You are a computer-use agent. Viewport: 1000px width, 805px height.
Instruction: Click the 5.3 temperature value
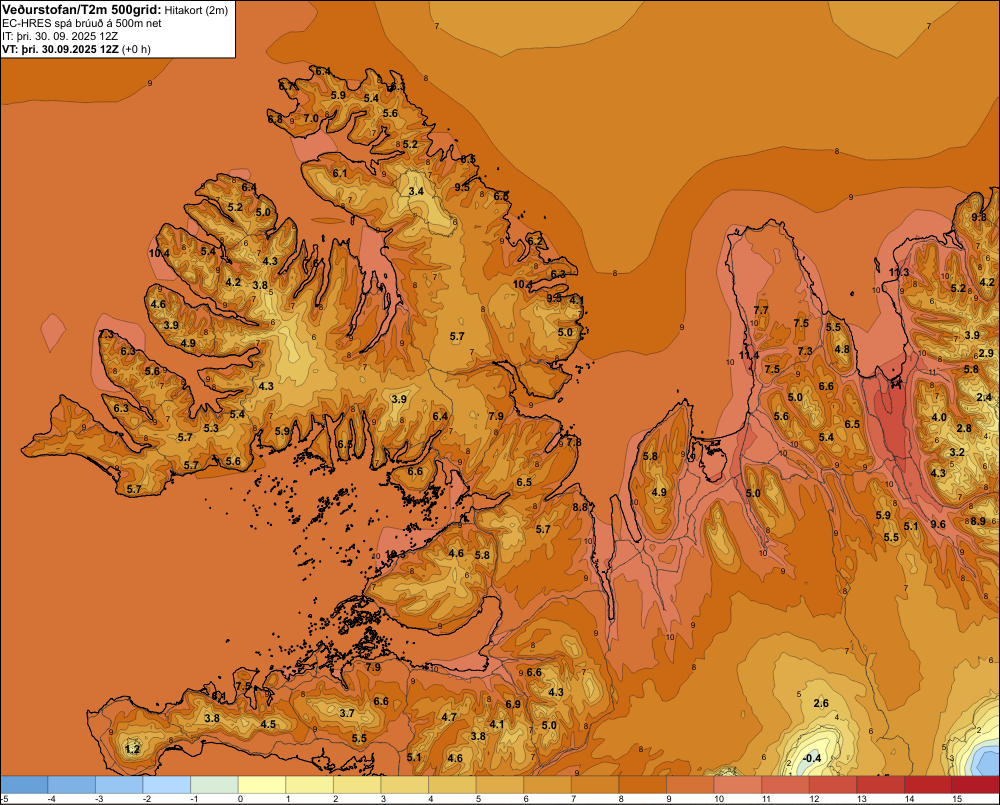click(211, 428)
